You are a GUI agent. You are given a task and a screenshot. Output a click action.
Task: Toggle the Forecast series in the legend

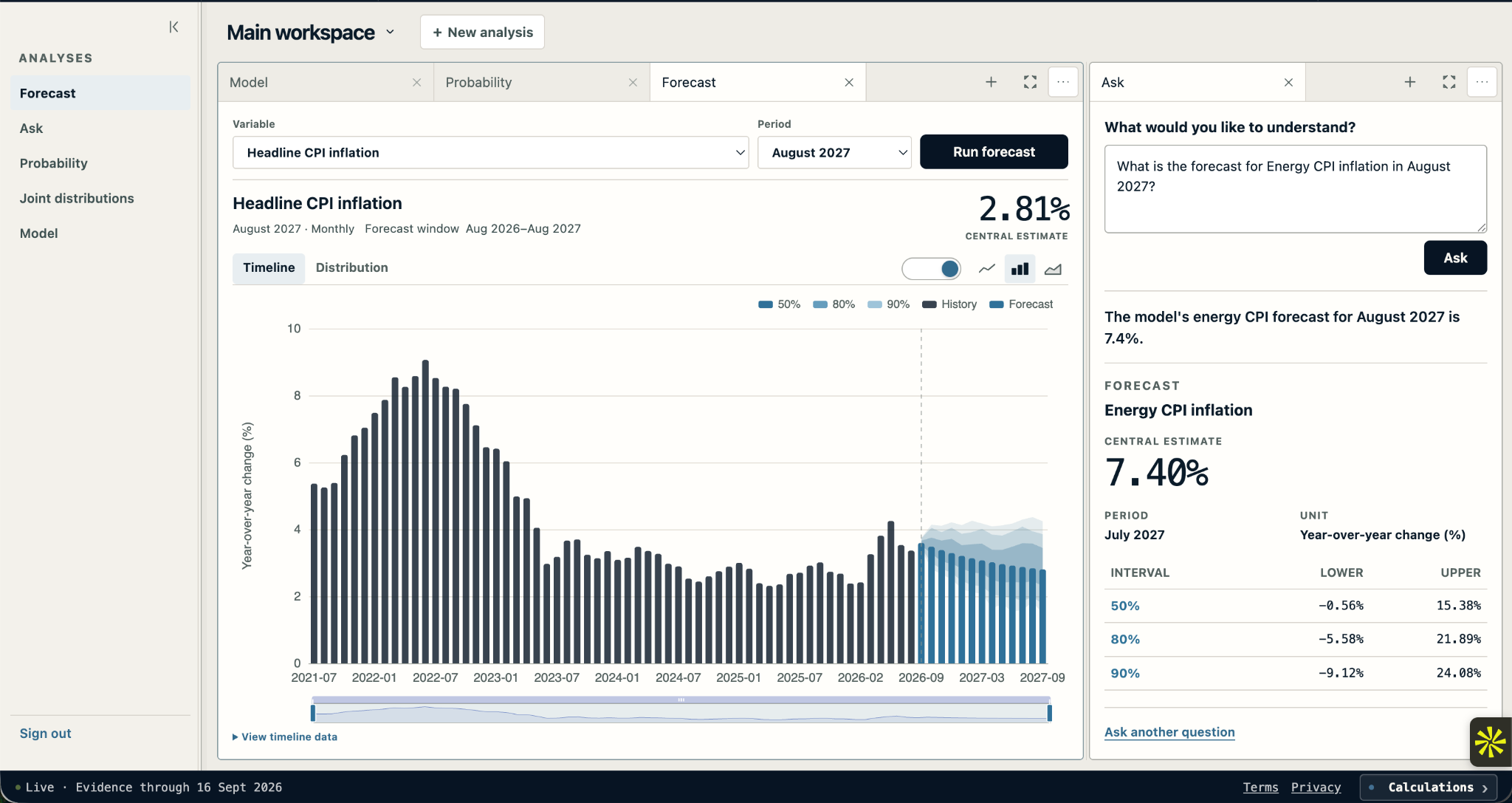1021,304
